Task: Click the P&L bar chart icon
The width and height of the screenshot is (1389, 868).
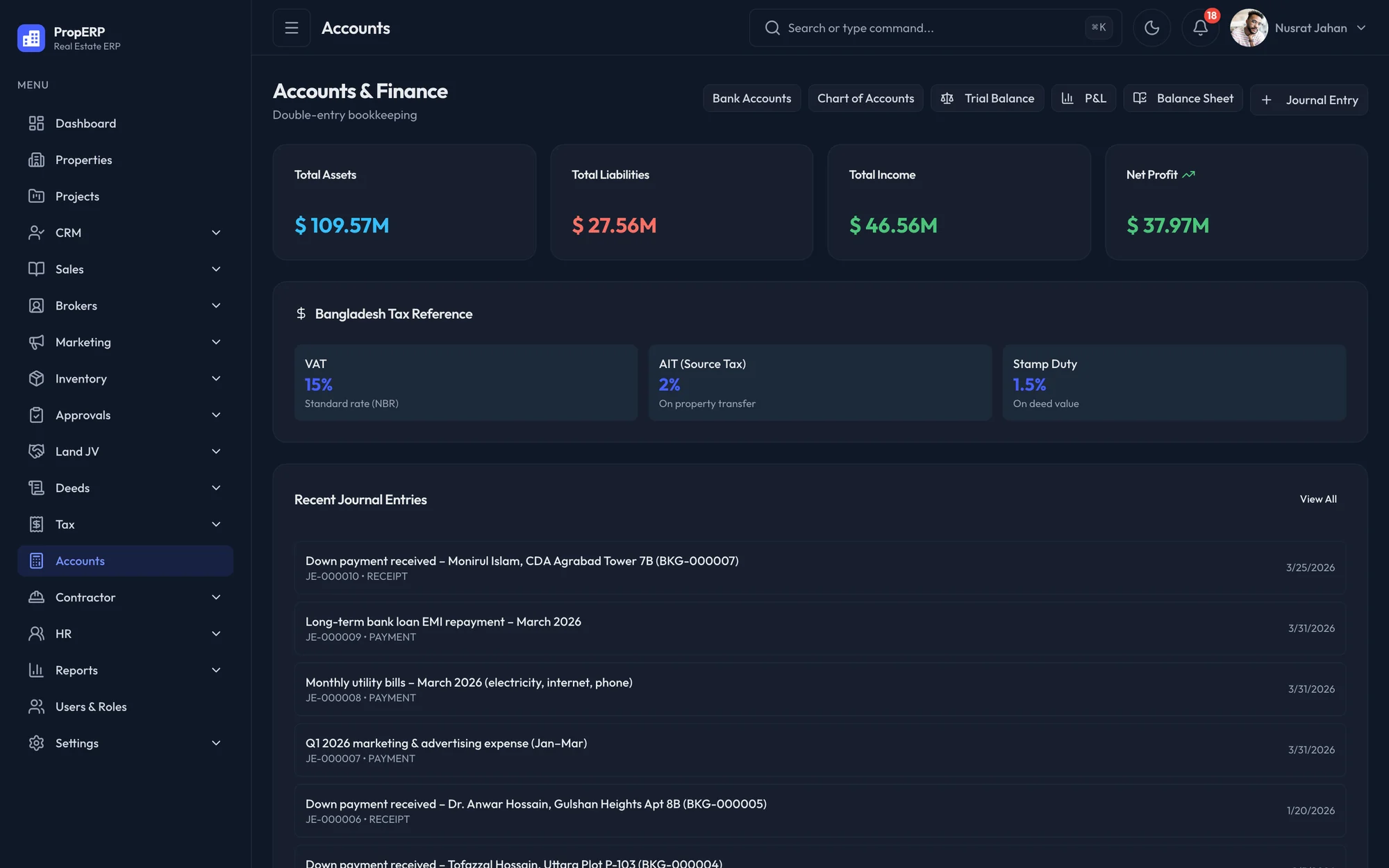Action: click(1067, 99)
